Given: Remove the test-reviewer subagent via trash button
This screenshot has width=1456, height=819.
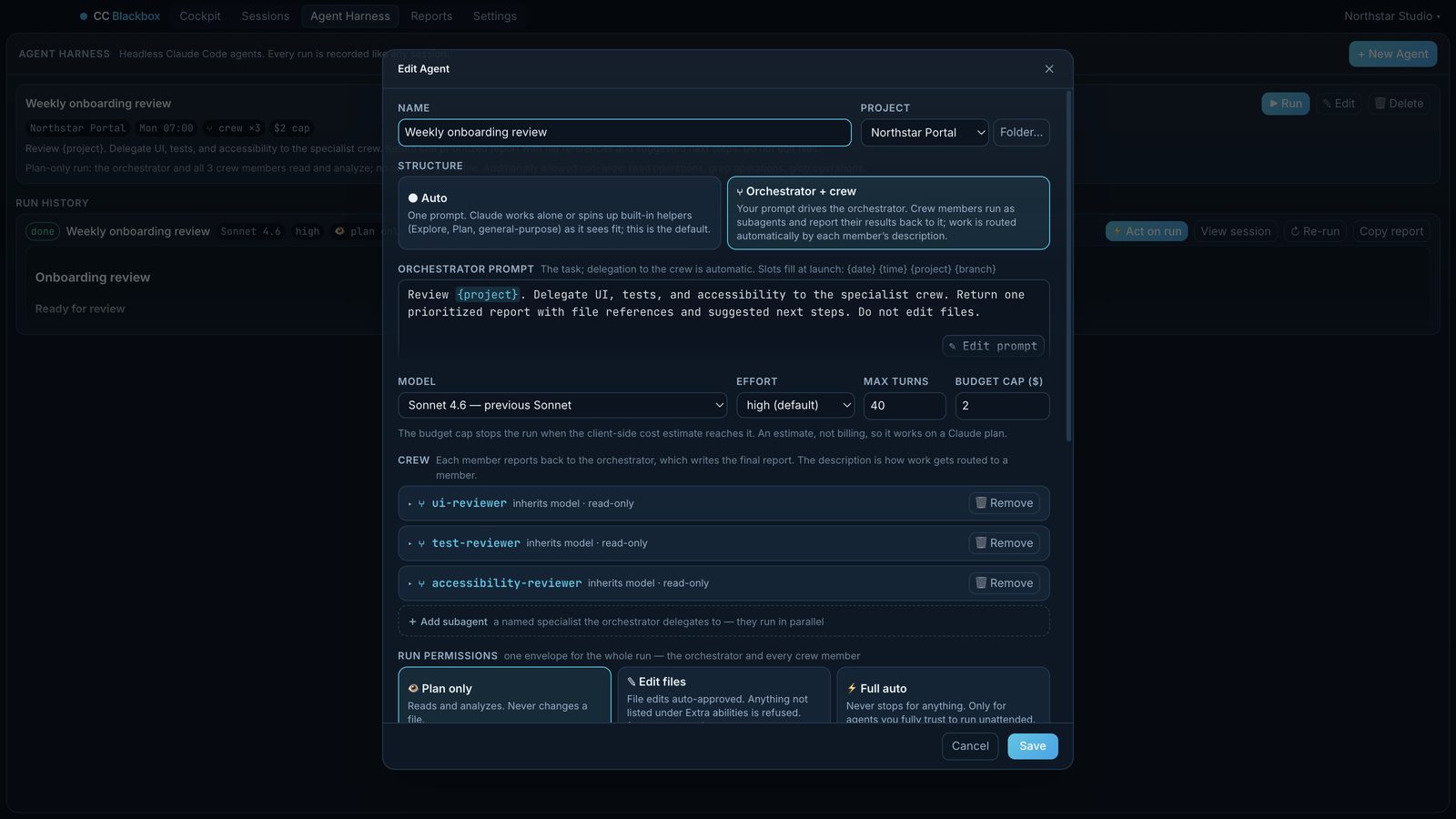Looking at the screenshot, I should click(1005, 543).
